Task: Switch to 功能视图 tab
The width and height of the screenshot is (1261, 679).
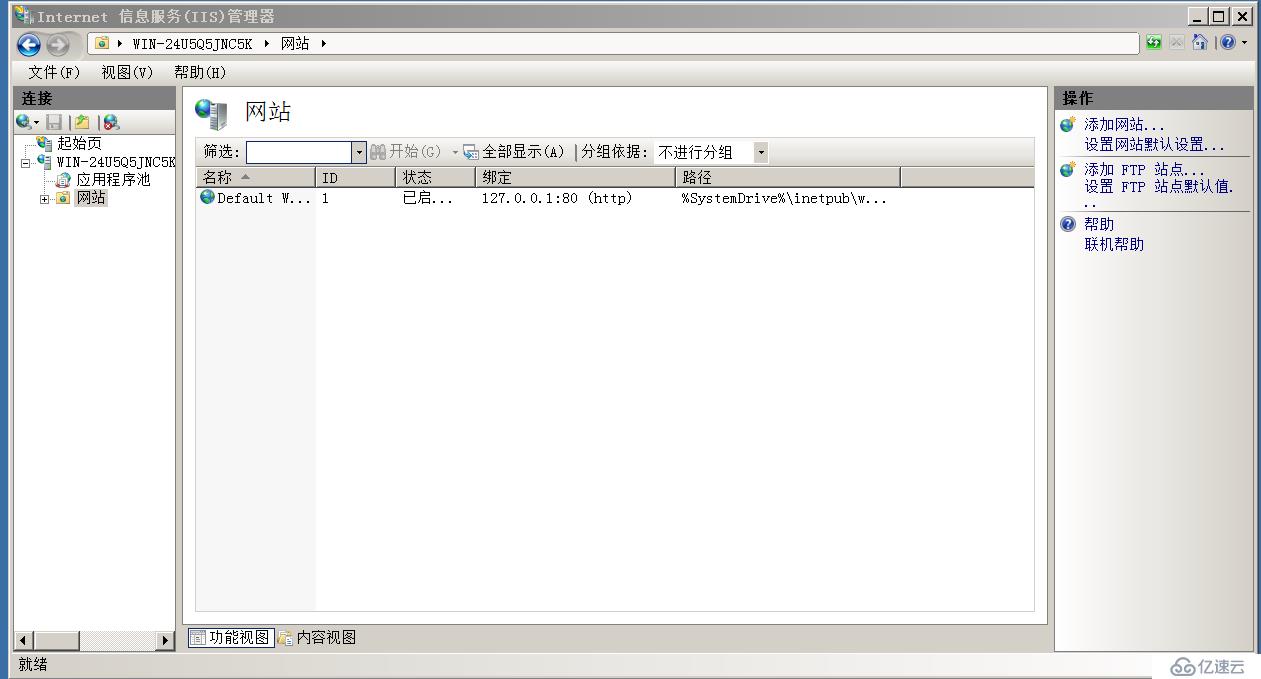Action: (x=230, y=637)
